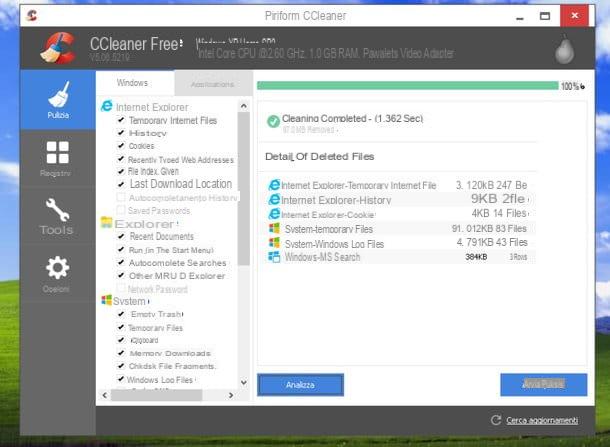Screen dimensions: 610x447
Task: Toggle Recently Typed Web Addresses checkbox
Action: click(121, 159)
